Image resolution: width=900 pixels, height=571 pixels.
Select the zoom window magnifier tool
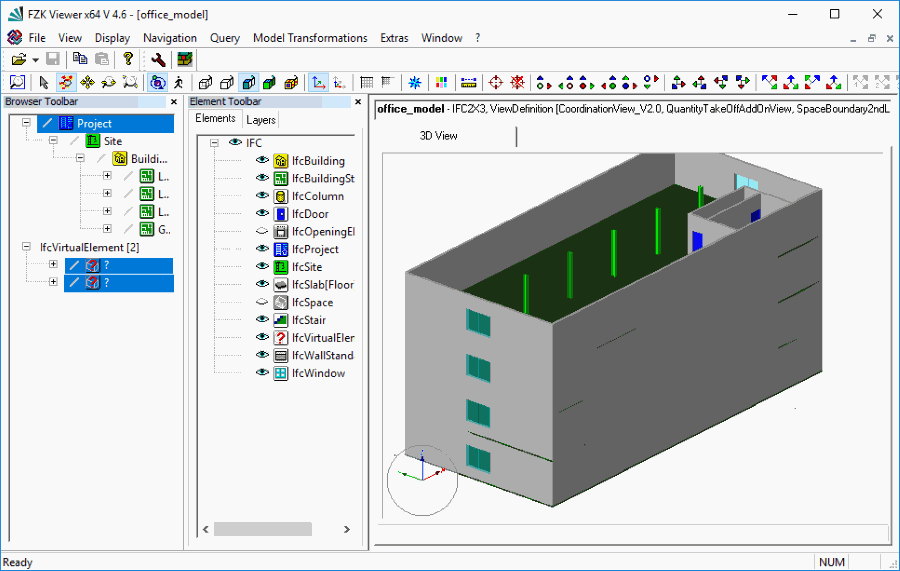tap(17, 83)
